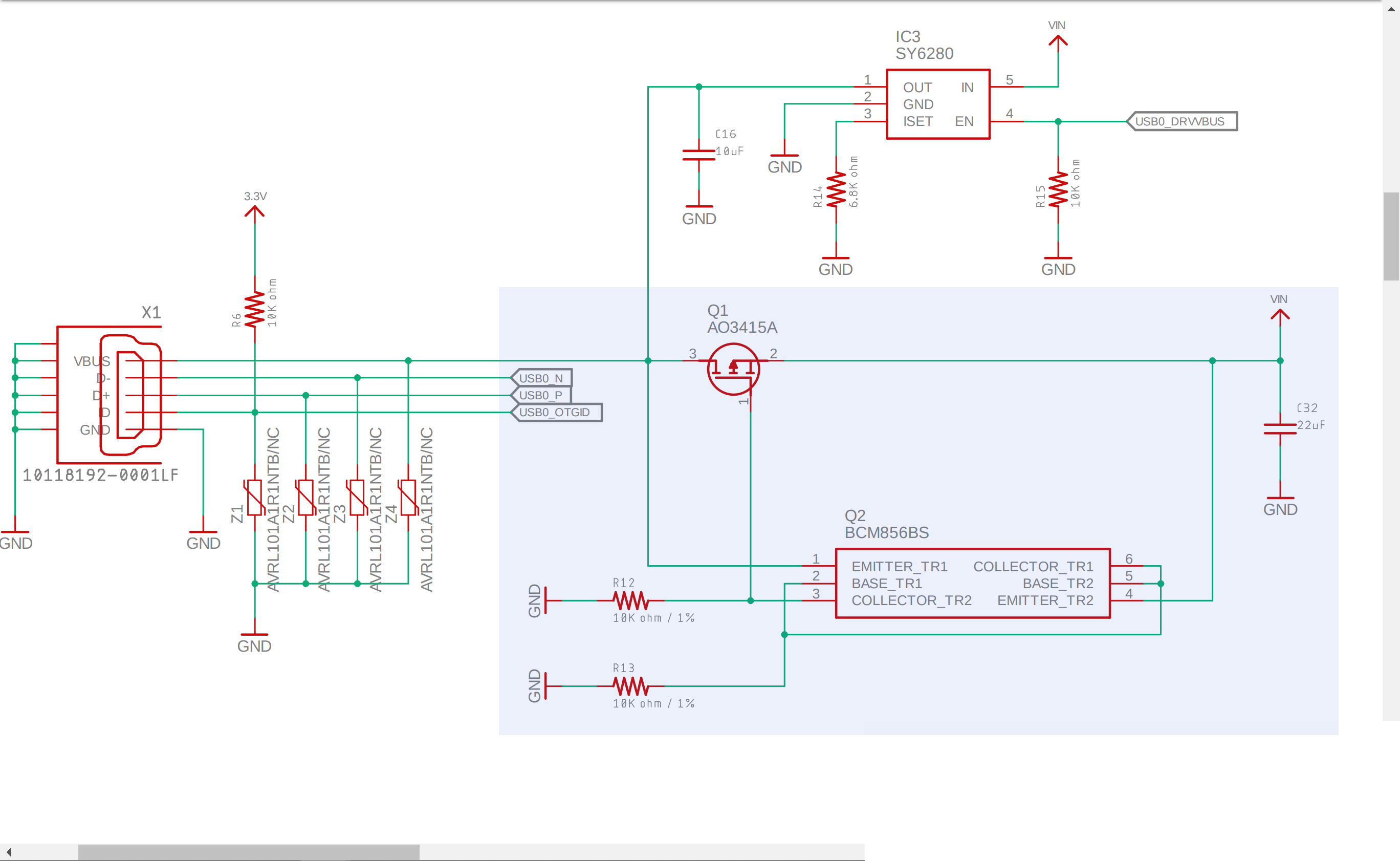Click the OUT pin label on IC3
Image resolution: width=1400 pixels, height=861 pixels.
point(917,88)
